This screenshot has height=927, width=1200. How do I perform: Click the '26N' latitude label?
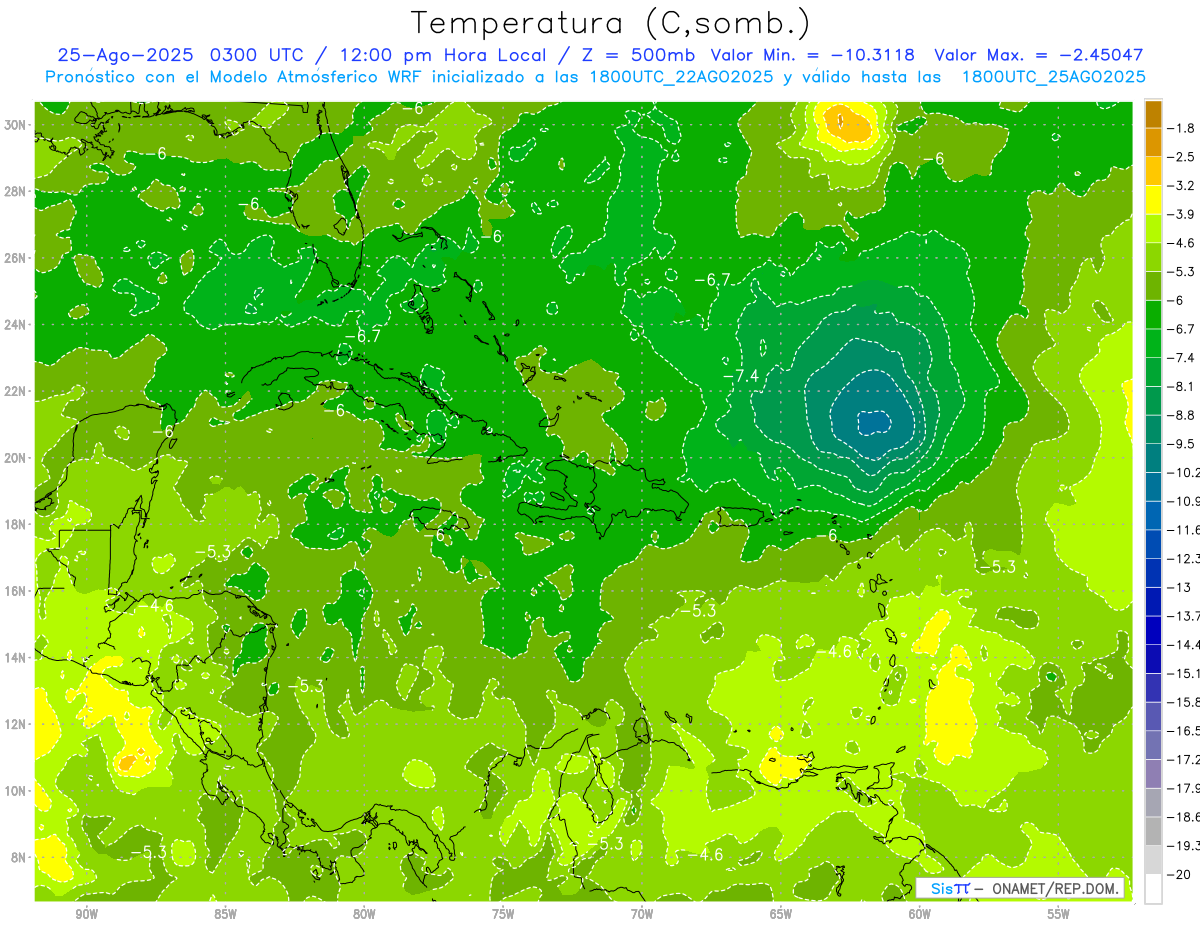point(16,258)
